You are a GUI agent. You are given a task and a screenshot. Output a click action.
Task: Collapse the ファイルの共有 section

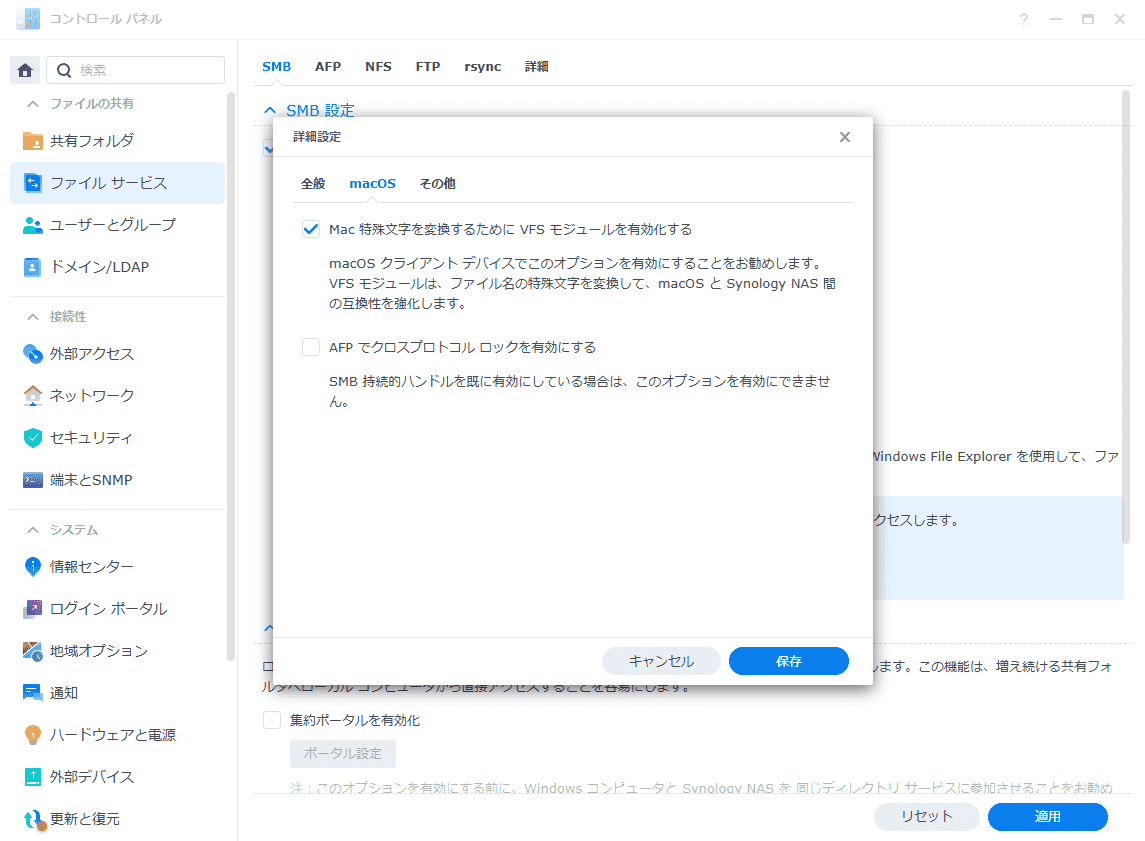[x=32, y=104]
